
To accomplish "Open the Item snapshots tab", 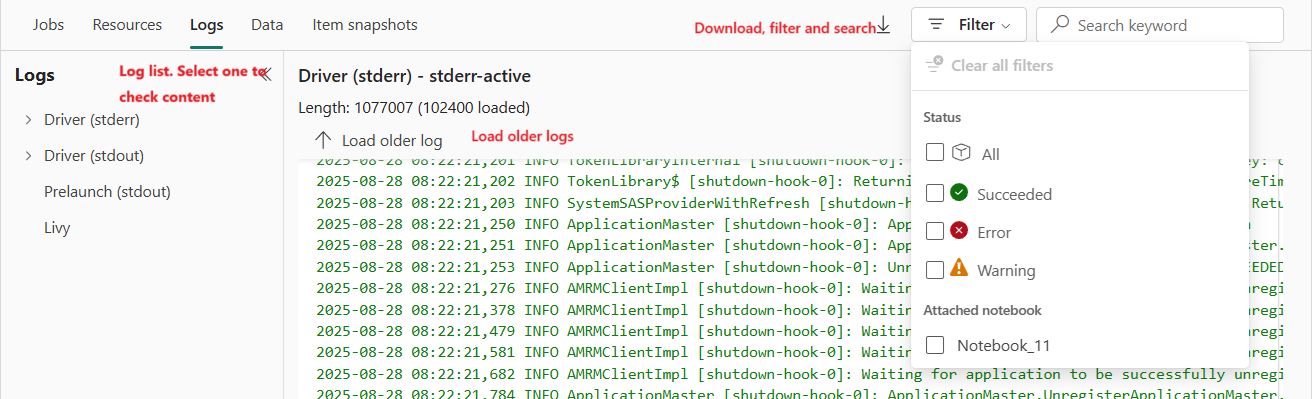I will coord(365,25).
